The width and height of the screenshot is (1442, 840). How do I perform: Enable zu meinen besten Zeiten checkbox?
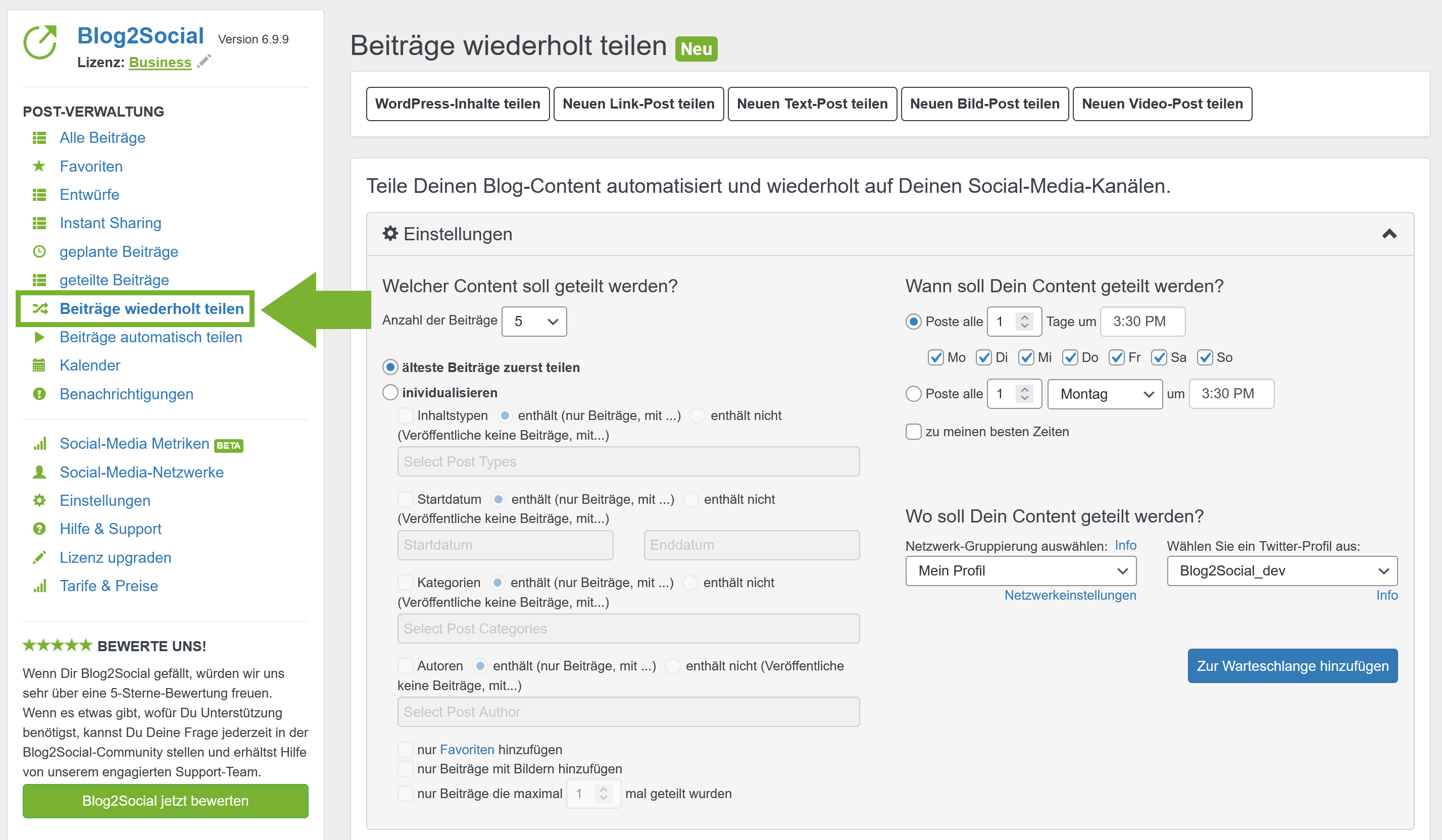913,432
